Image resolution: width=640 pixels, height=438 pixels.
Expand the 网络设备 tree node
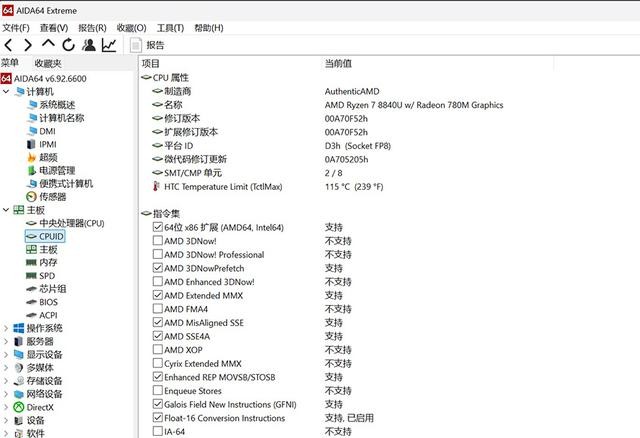coord(6,394)
